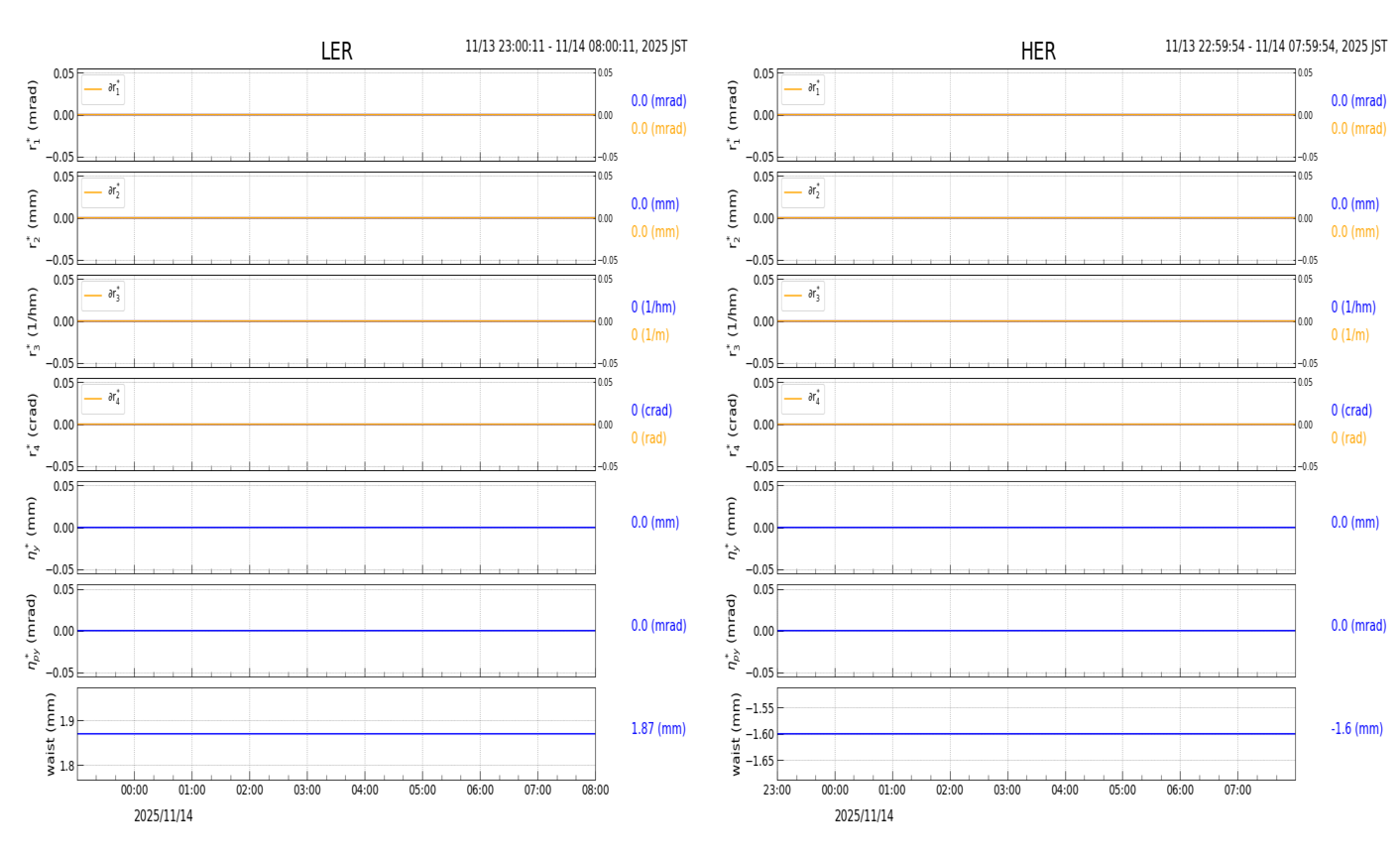
Task: Click the ∂r2* legend in HER panel
Action: [x=803, y=192]
